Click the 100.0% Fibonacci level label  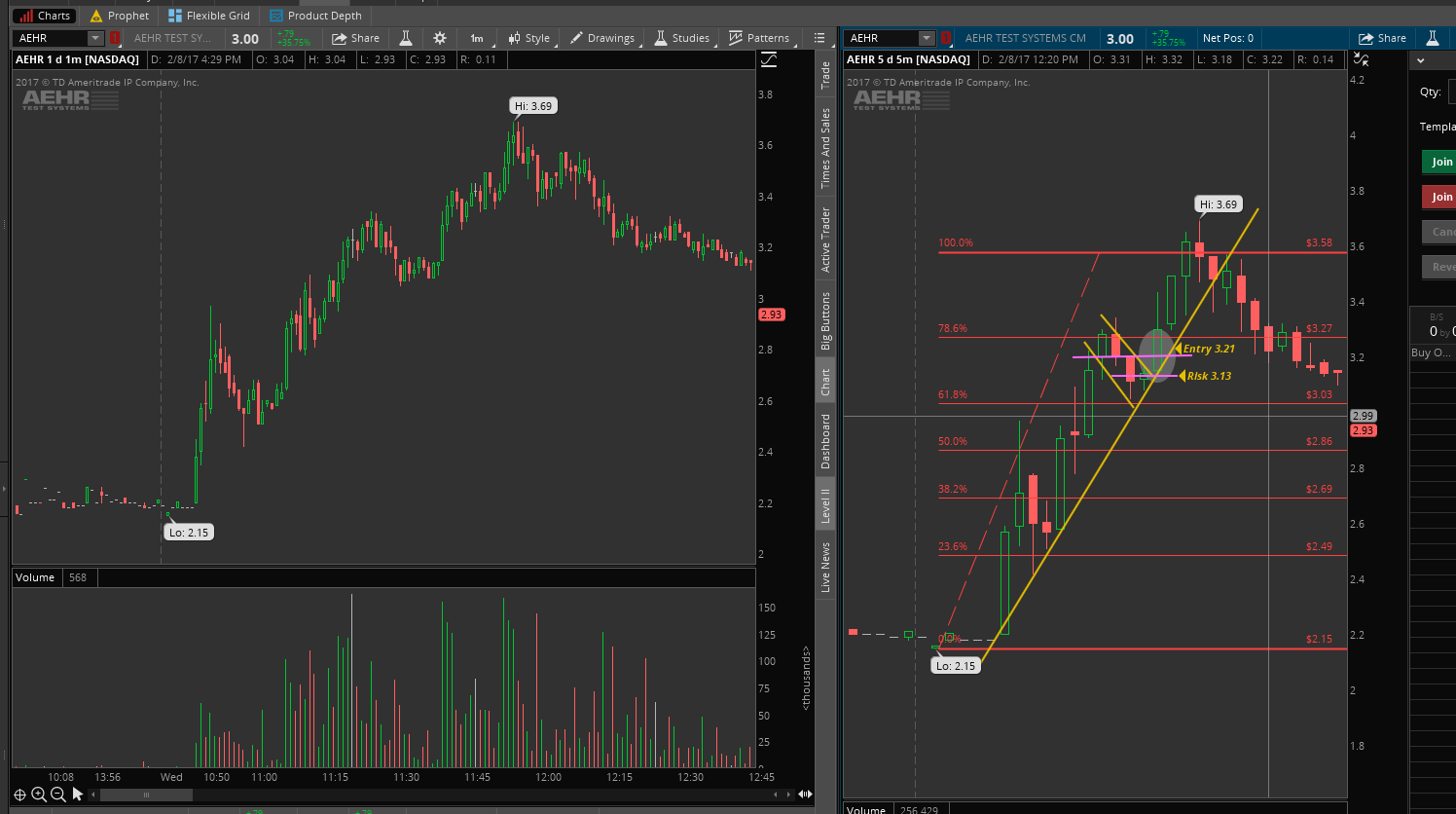pyautogui.click(x=956, y=242)
